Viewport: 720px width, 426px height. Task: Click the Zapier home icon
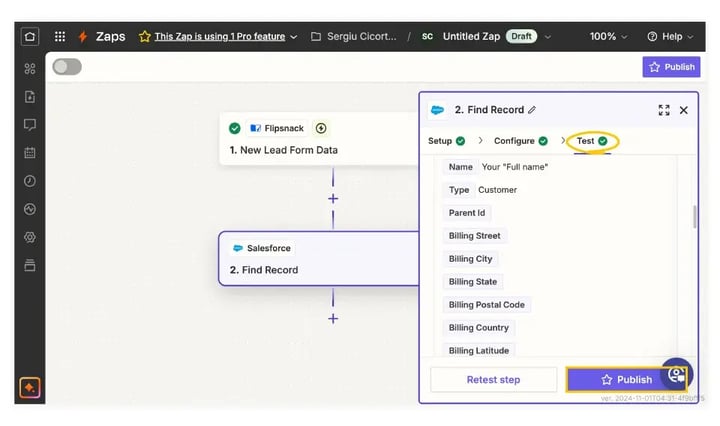click(30, 36)
